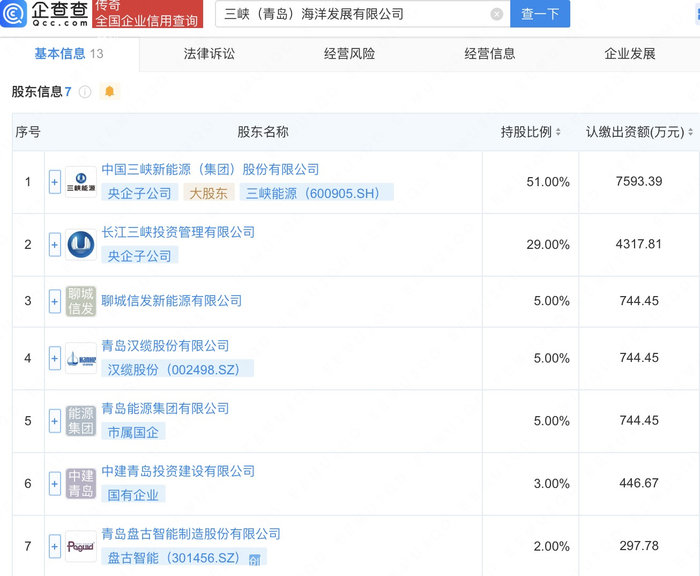Image resolution: width=700 pixels, height=576 pixels.
Task: Click the 查一下 search button
Action: coord(540,14)
